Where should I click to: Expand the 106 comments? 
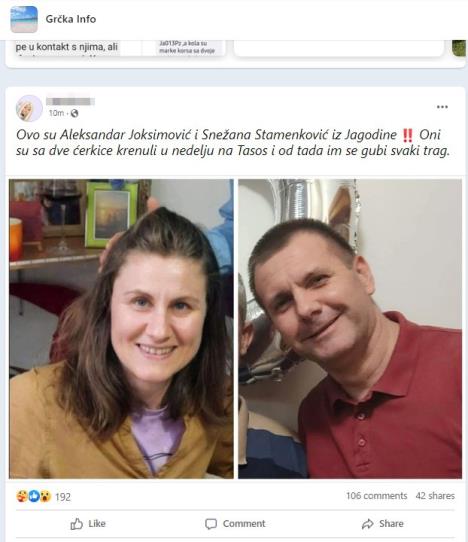(377, 496)
